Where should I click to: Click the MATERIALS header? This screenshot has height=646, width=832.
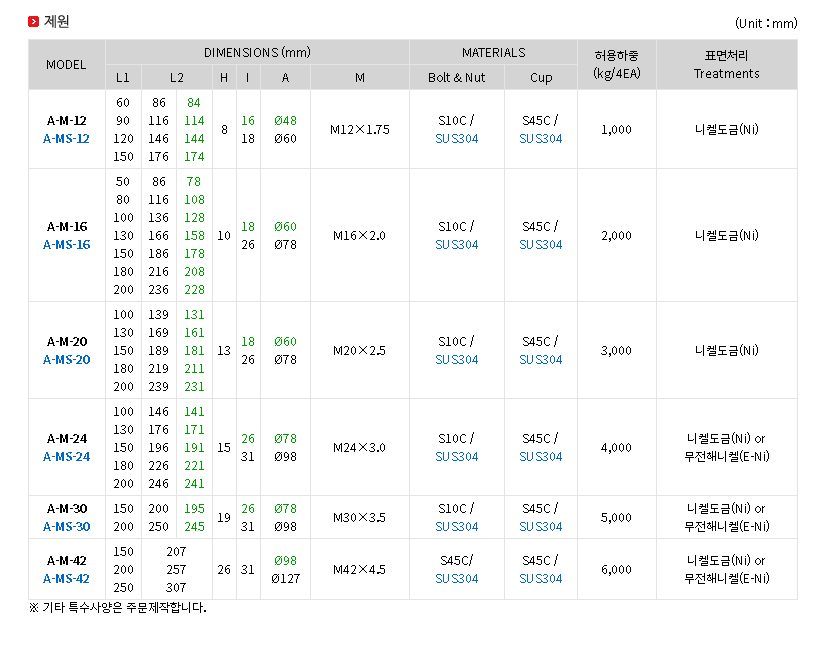(x=493, y=53)
